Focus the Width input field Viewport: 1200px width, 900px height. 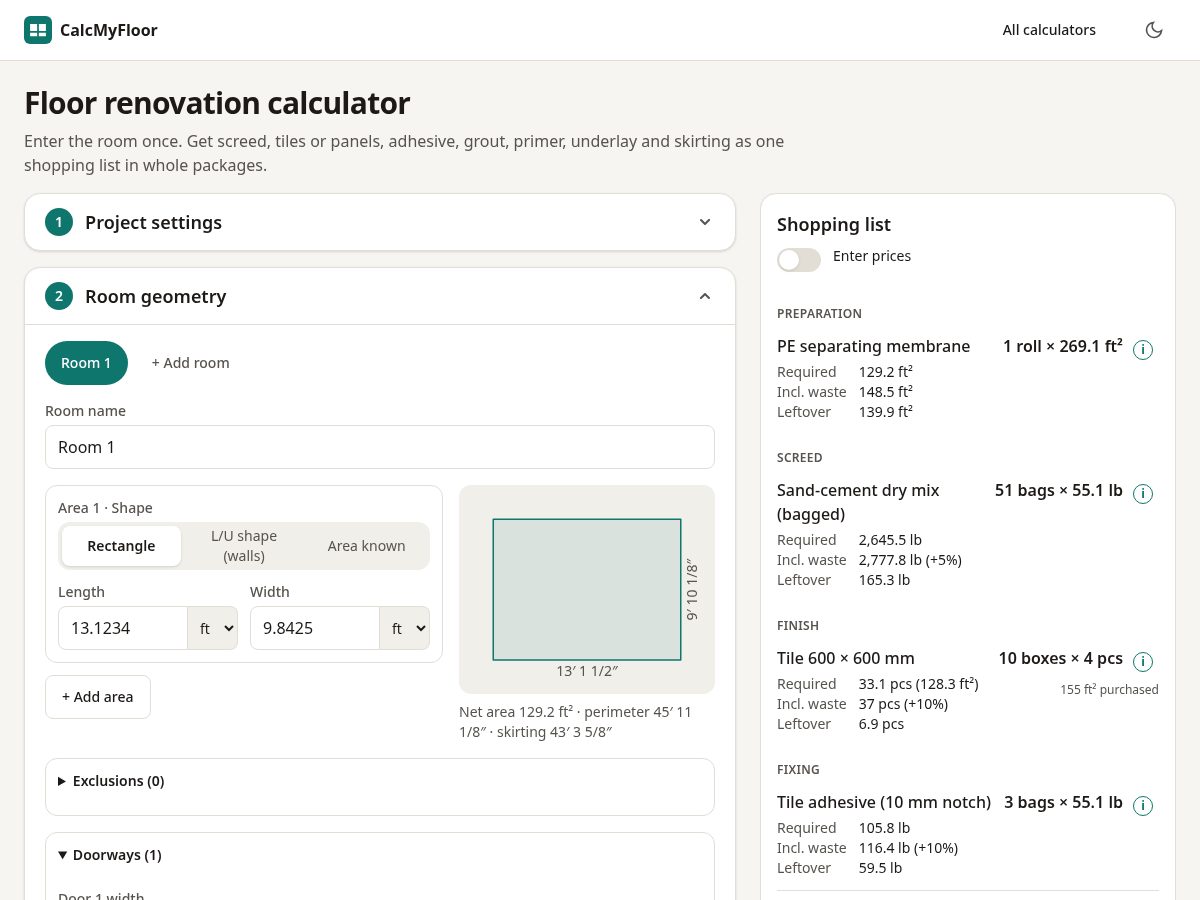[315, 628]
